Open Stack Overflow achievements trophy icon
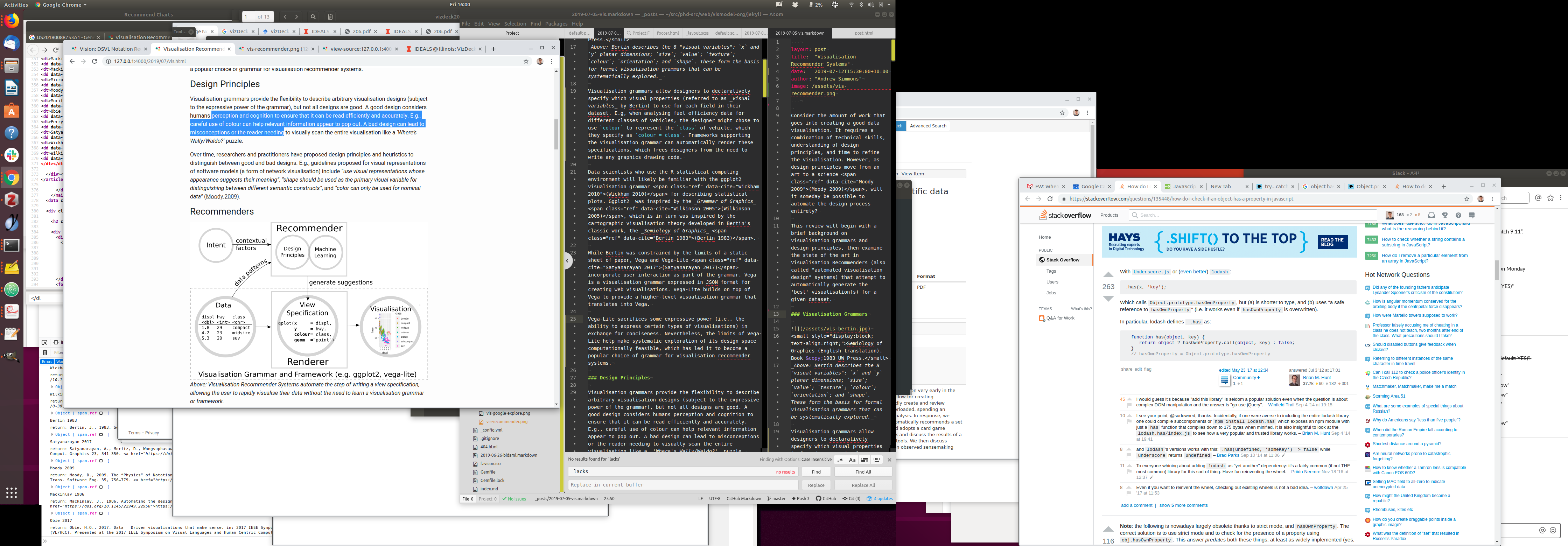 tap(1445, 215)
